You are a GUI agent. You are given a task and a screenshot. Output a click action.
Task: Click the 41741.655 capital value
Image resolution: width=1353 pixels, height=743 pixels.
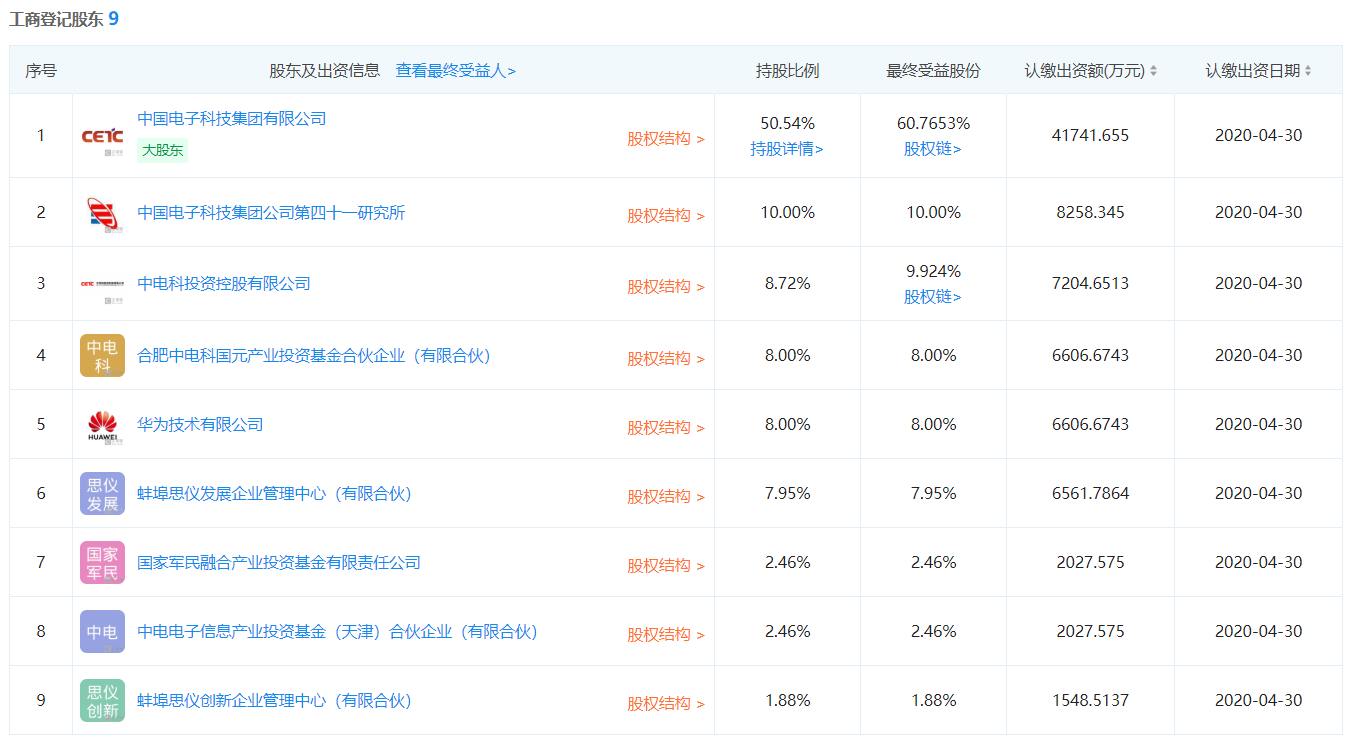tap(1090, 136)
